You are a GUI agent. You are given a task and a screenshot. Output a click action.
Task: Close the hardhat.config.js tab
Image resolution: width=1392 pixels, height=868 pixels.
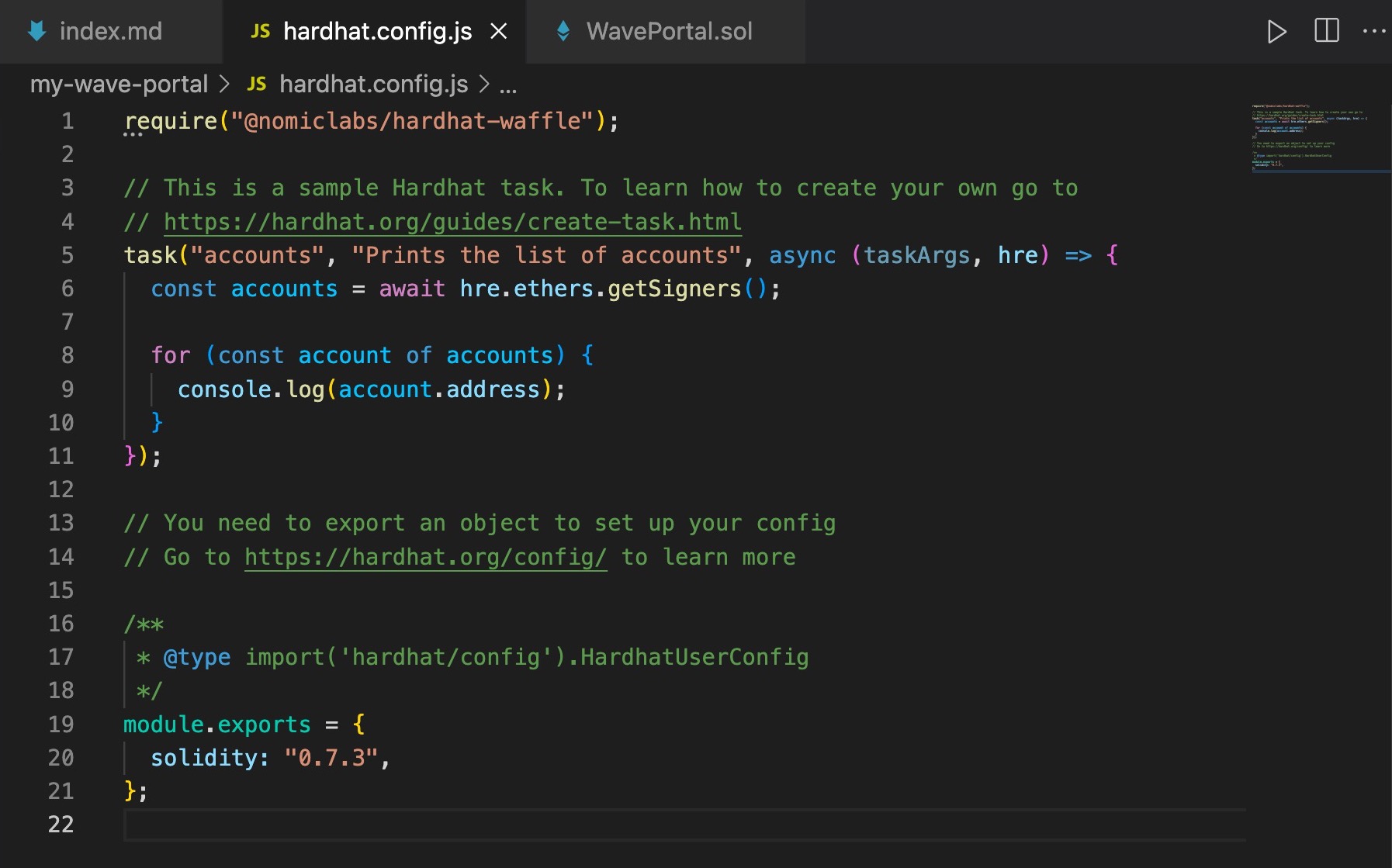(499, 32)
